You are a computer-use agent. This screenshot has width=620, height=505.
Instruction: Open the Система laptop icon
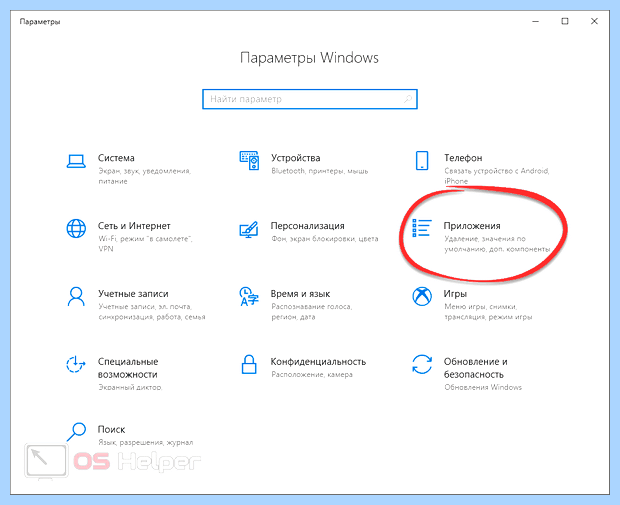[76, 161]
